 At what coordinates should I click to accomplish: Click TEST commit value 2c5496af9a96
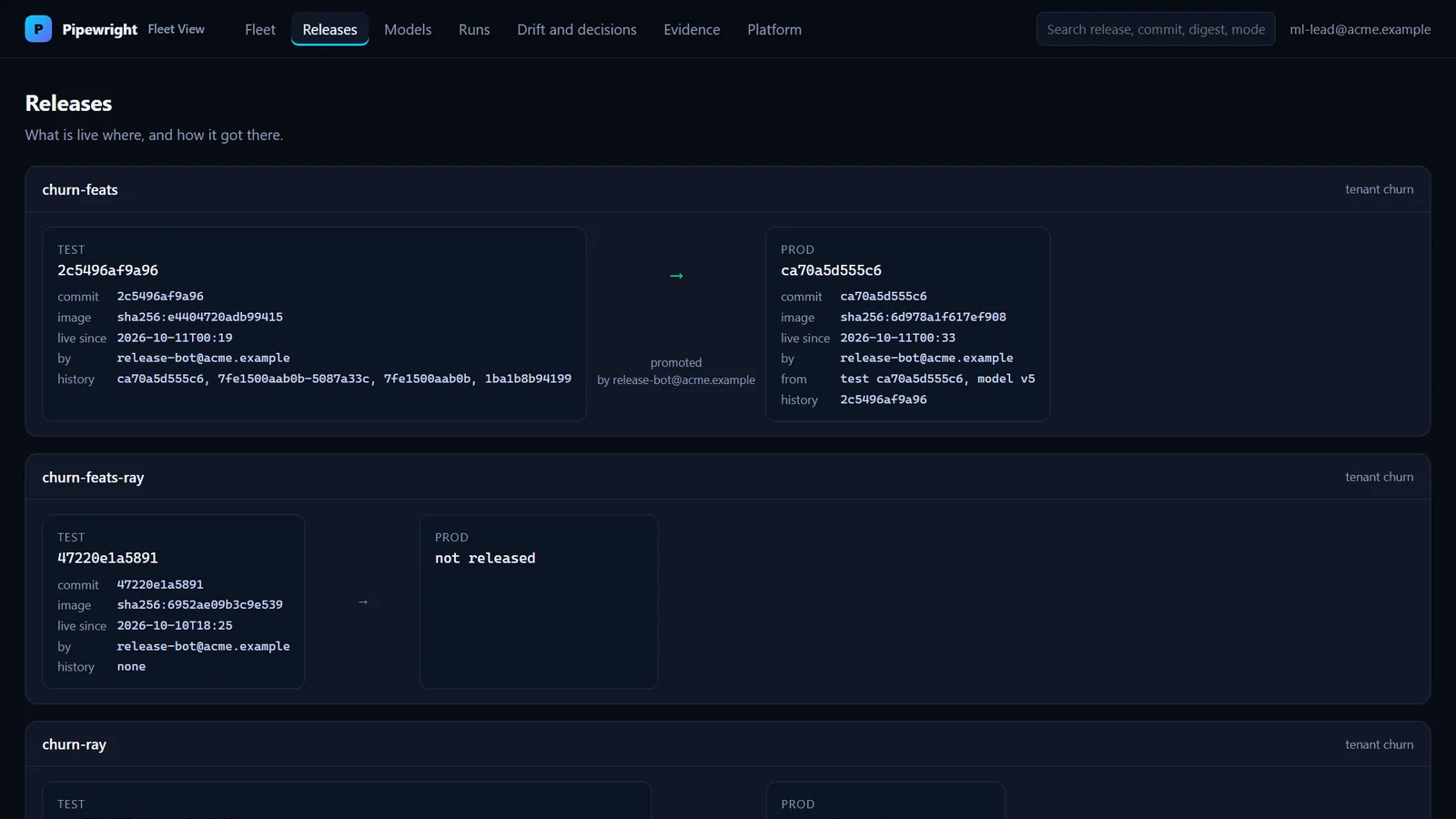click(x=160, y=296)
